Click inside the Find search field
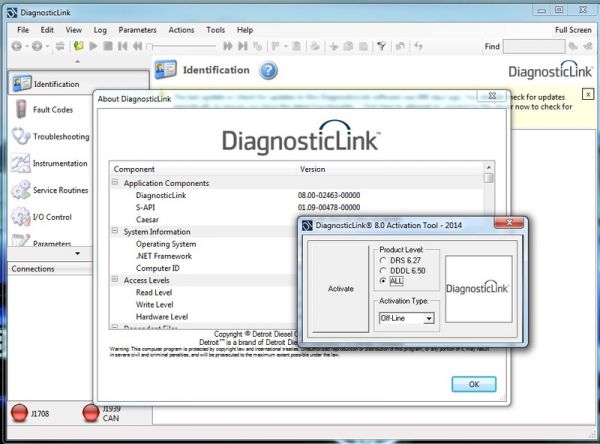 pos(533,46)
